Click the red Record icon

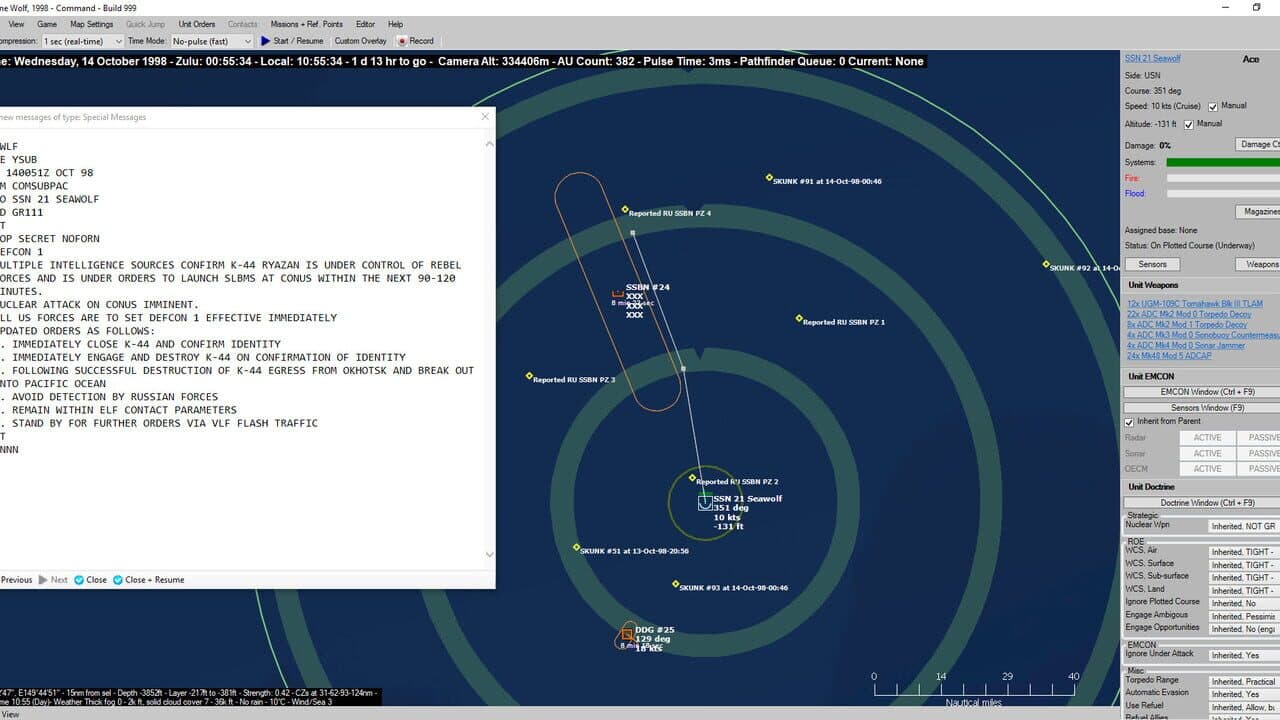coord(402,41)
